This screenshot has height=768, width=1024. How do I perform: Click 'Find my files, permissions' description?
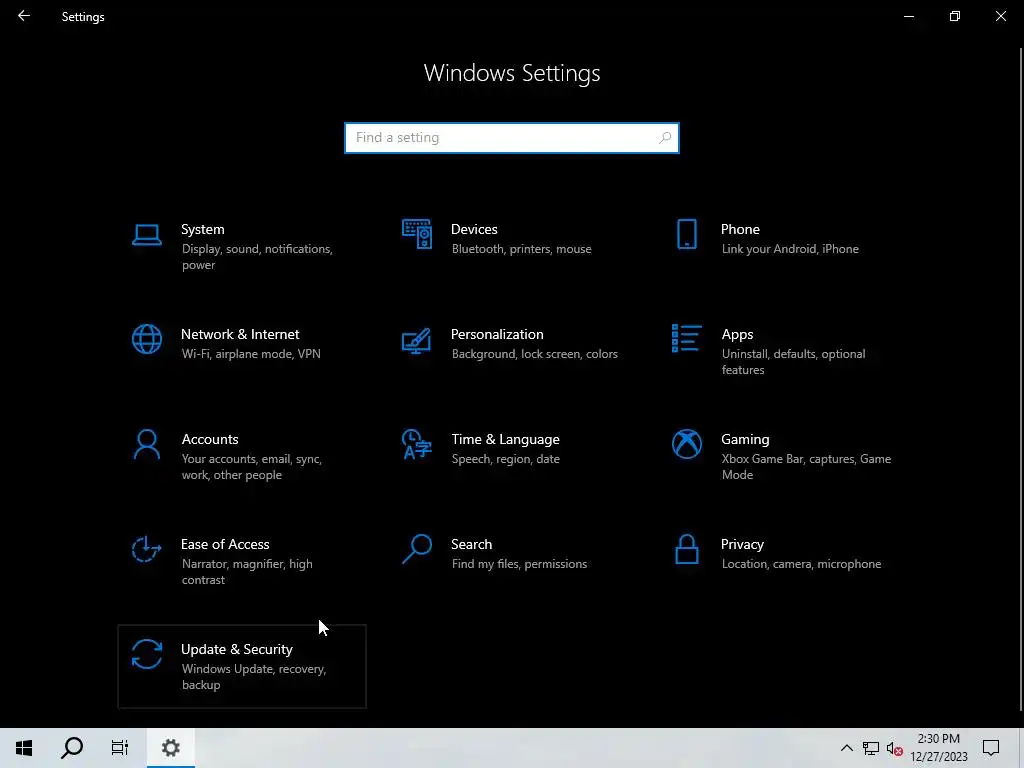pos(519,564)
